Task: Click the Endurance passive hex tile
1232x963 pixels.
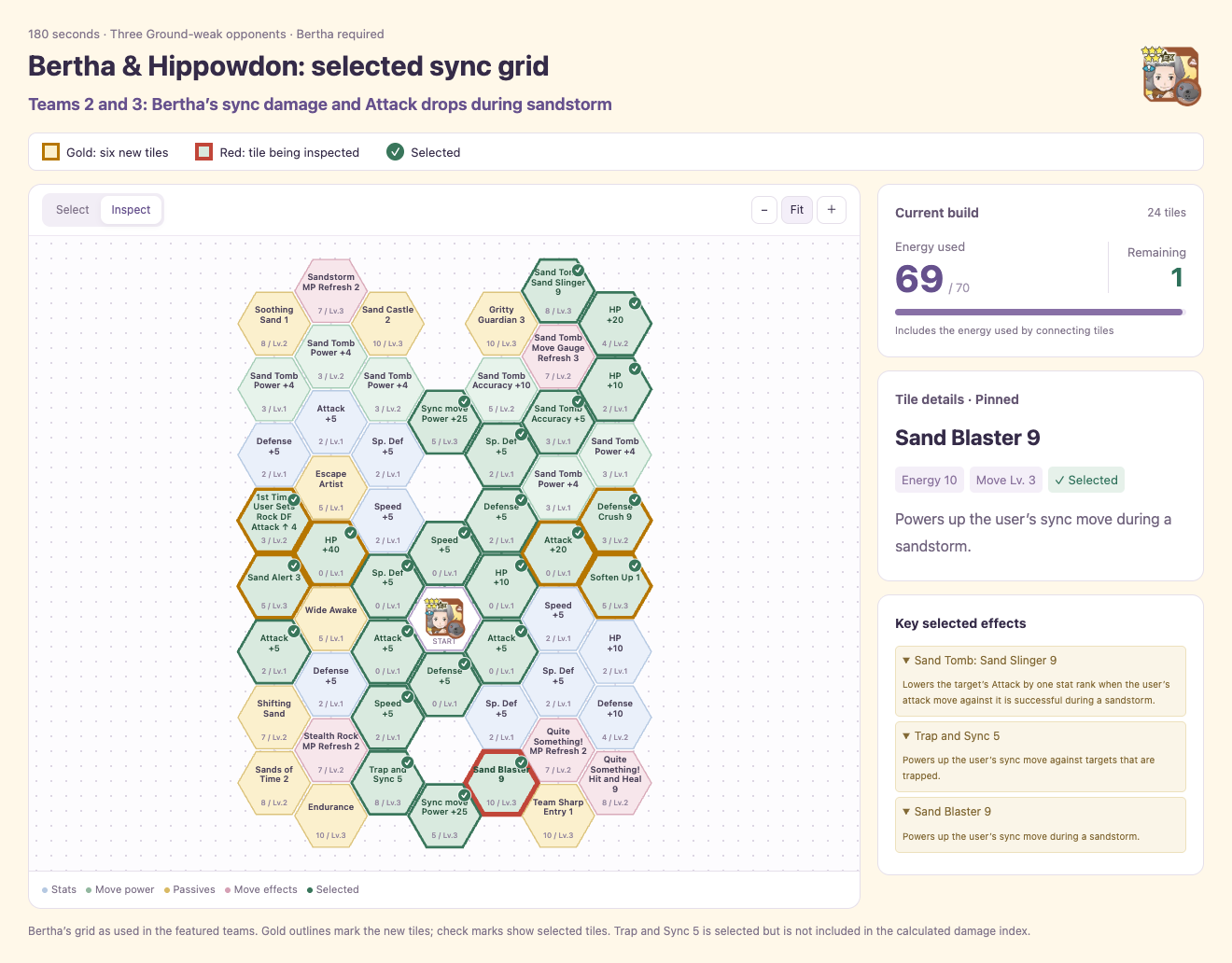Action: pyautogui.click(x=330, y=815)
